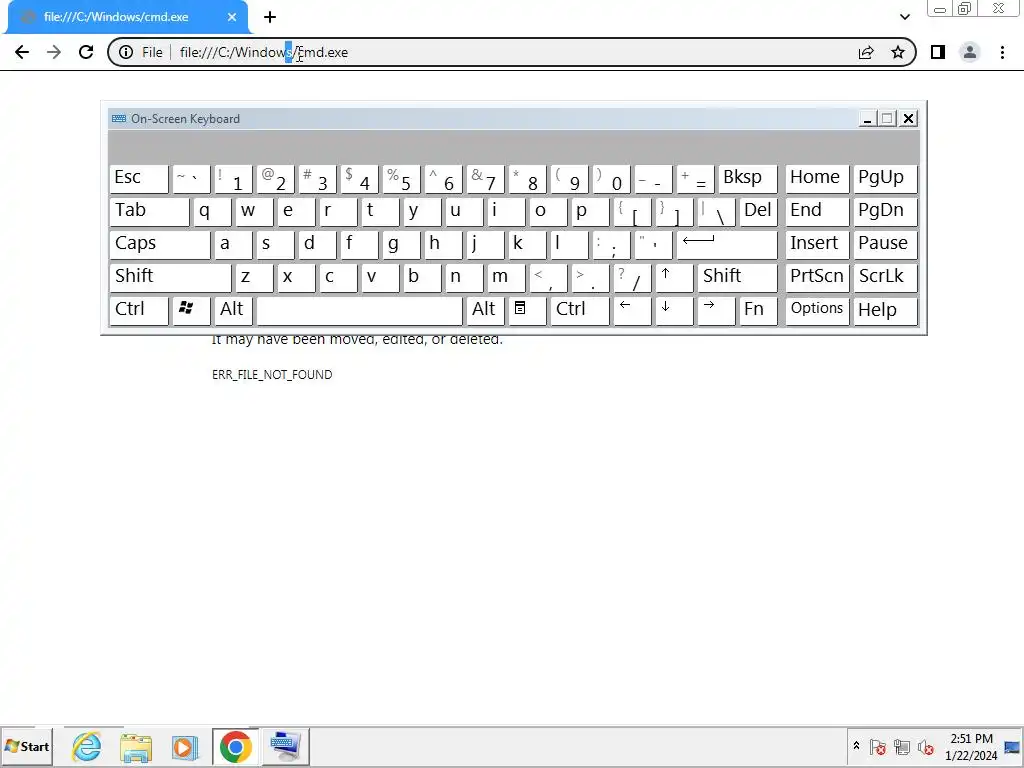Viewport: 1024px width, 768px height.
Task: Click the Insert key
Action: coord(817,244)
